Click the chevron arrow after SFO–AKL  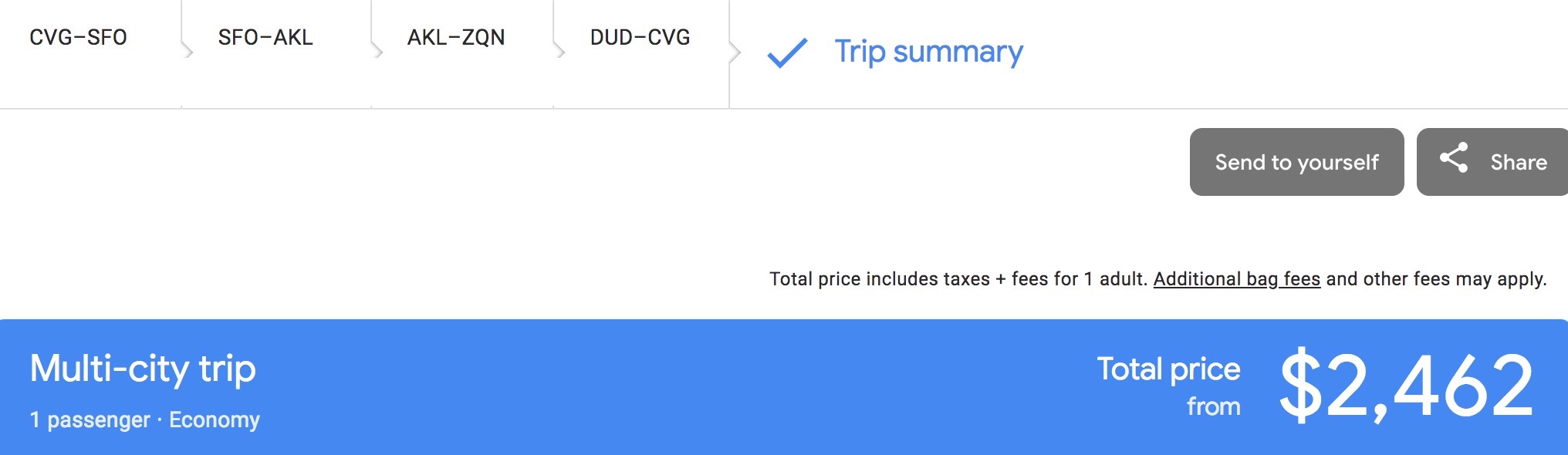(377, 51)
